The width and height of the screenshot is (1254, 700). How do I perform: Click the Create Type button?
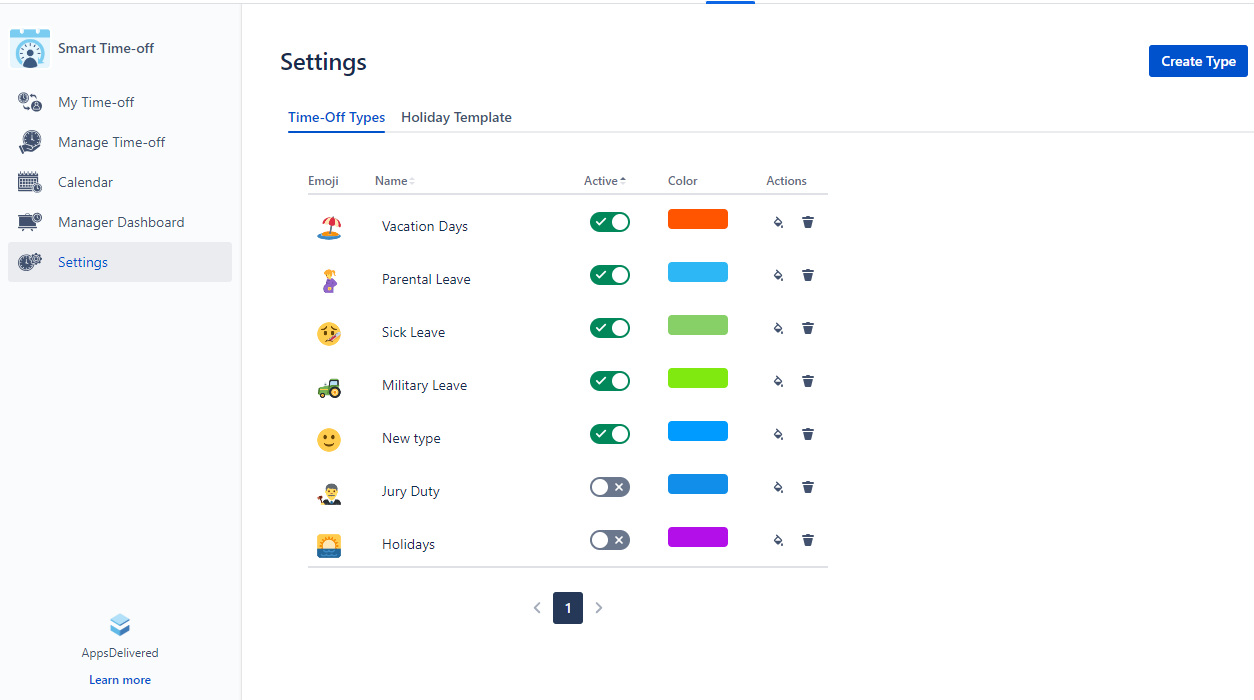pos(1198,61)
